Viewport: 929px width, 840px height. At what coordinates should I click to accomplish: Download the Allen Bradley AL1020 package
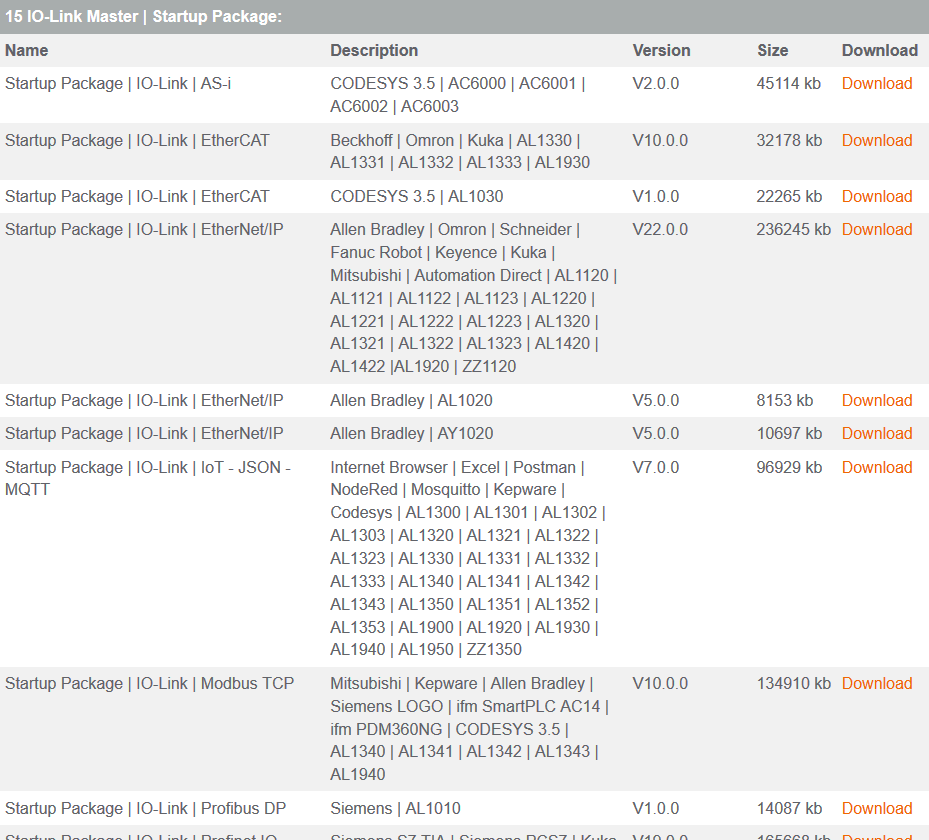pos(876,401)
